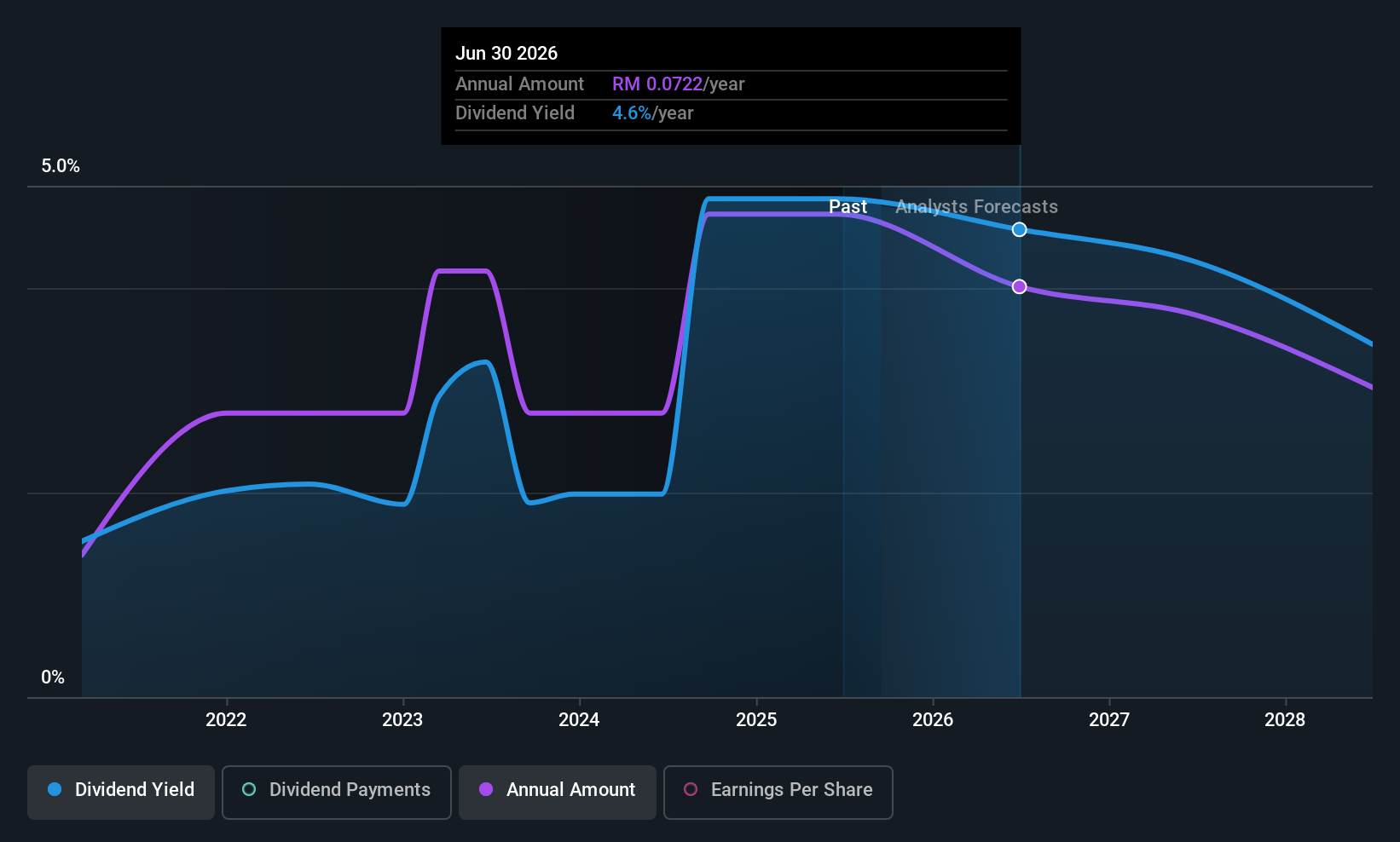Screen dimensions: 1400x842
Task: Select the 2023 year axis label
Action: pos(402,720)
